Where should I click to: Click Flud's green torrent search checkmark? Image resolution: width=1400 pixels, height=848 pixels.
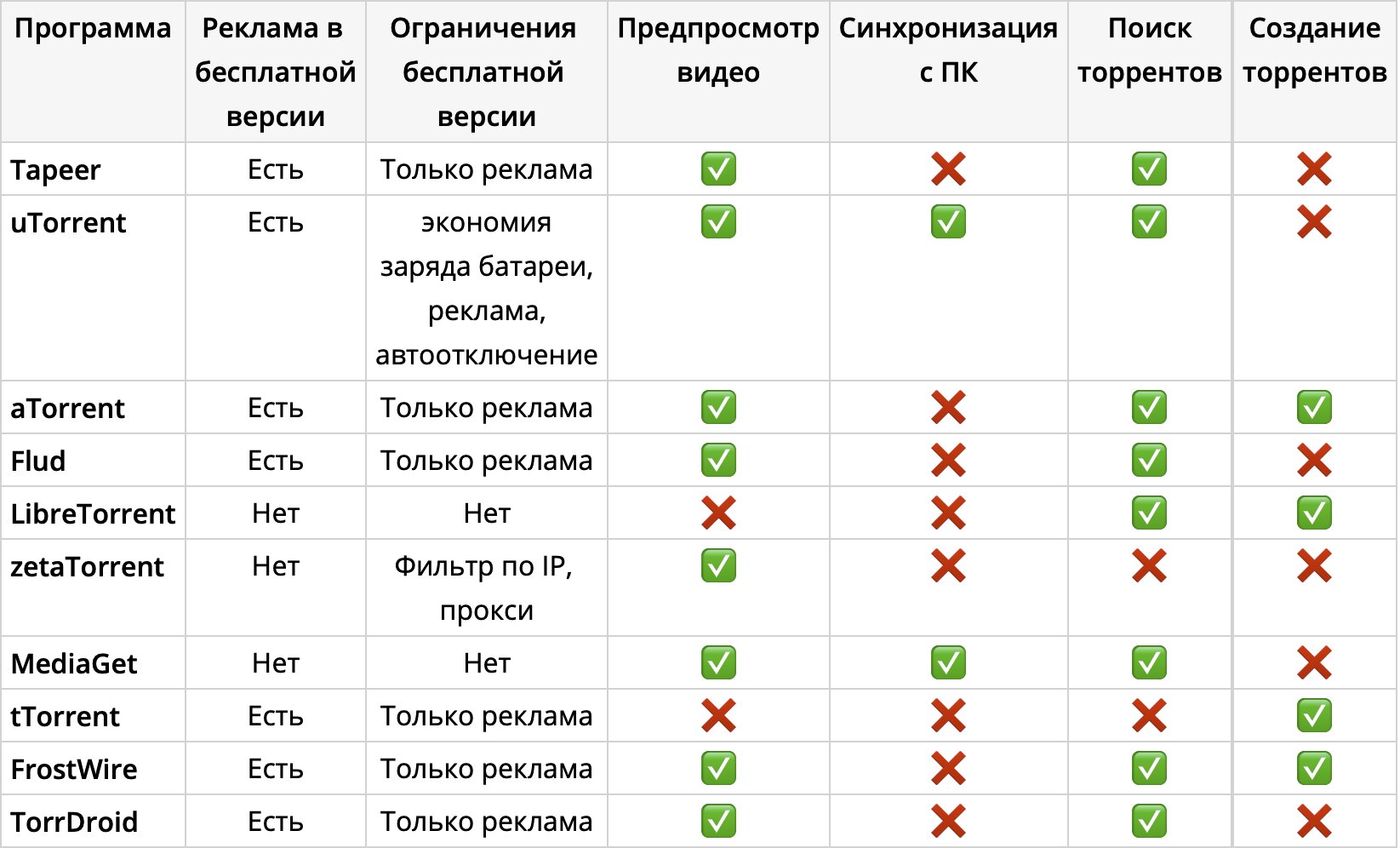pyautogui.click(x=1149, y=461)
